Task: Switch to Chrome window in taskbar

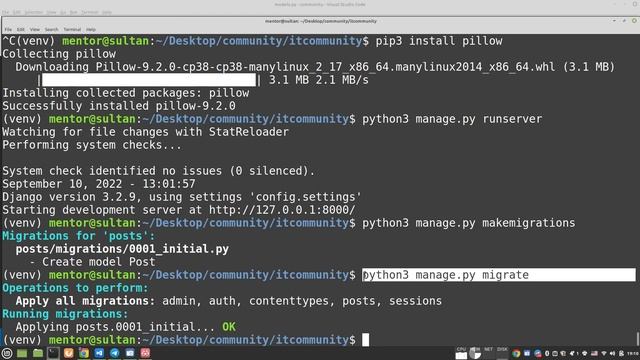Action: pos(84,353)
